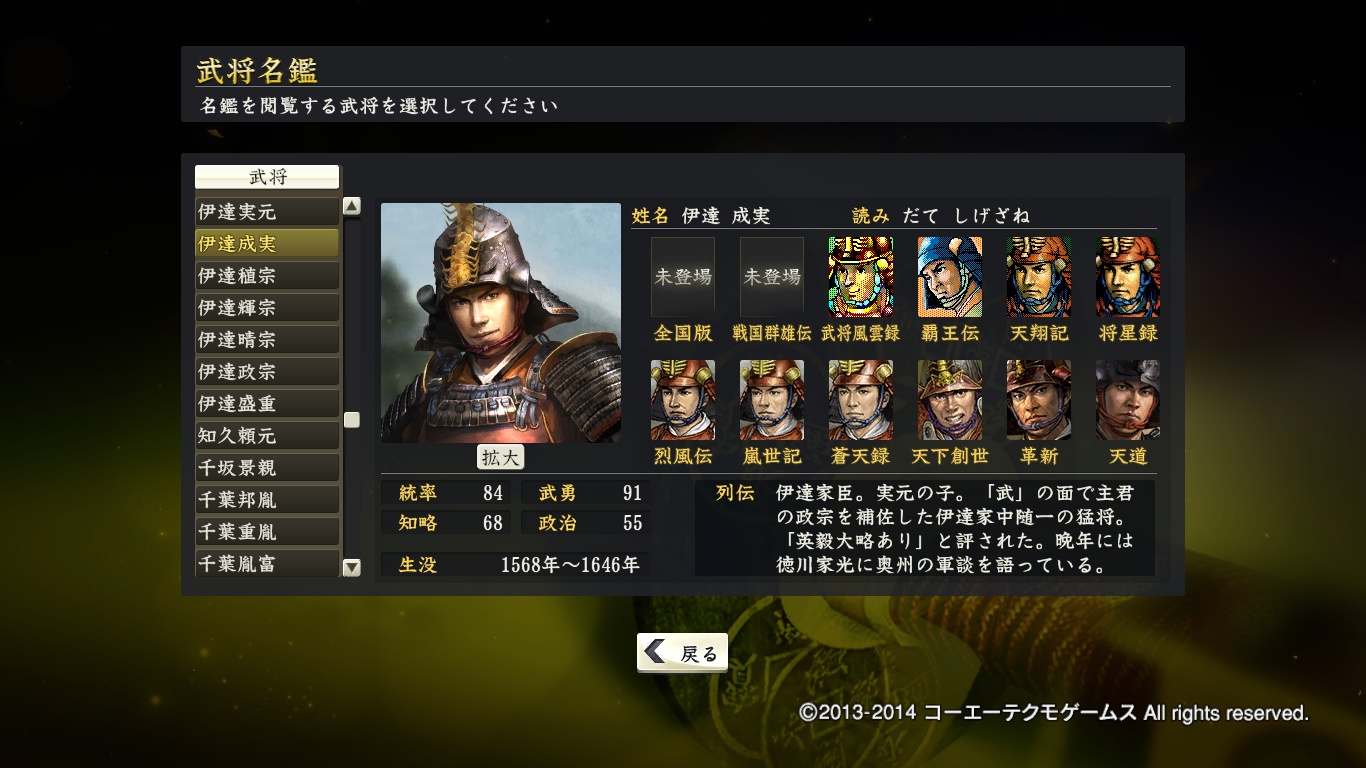Select 伊達輝宗 in the list
The width and height of the screenshot is (1366, 768).
(x=267, y=308)
